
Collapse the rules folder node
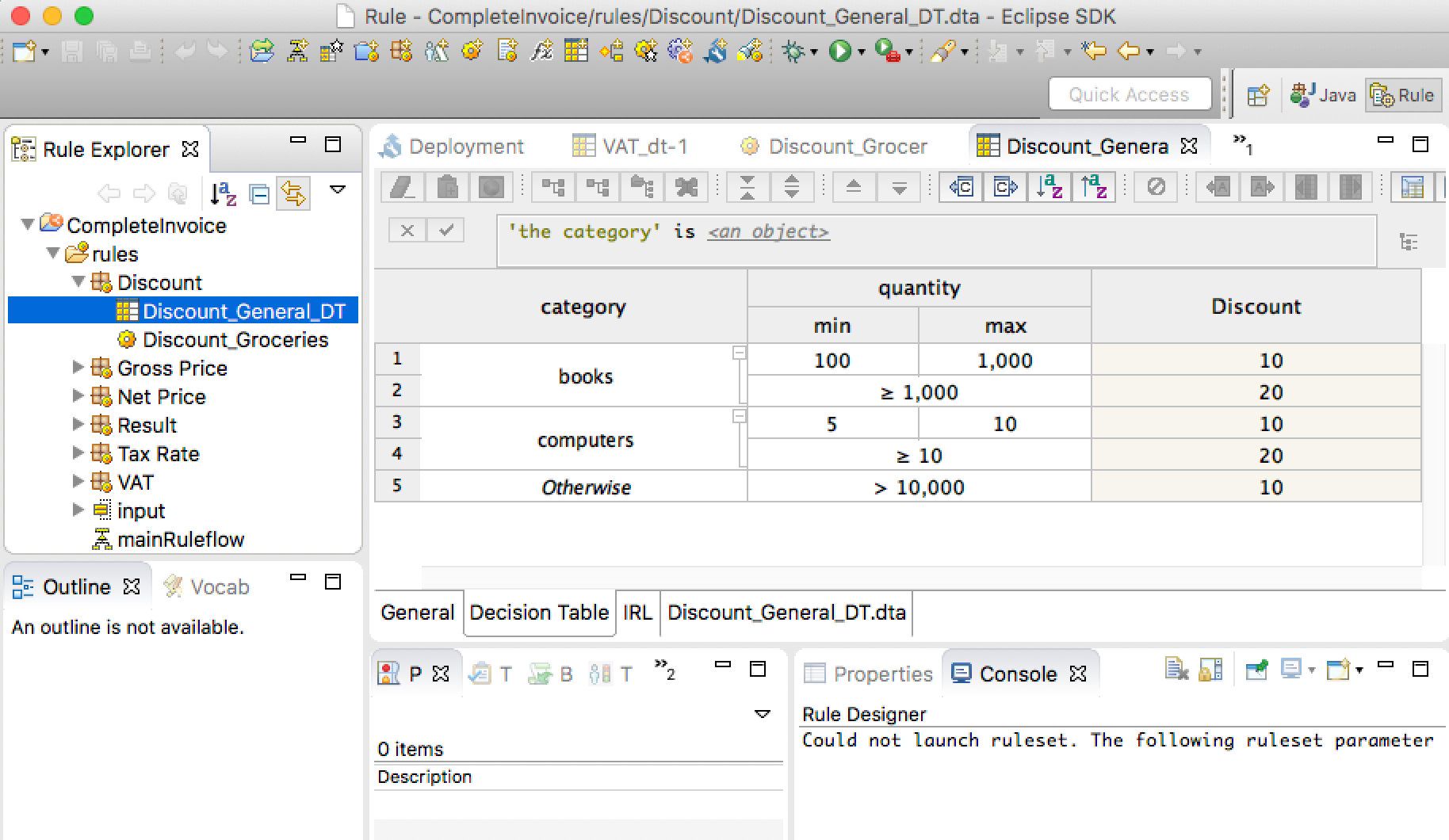coord(53,254)
